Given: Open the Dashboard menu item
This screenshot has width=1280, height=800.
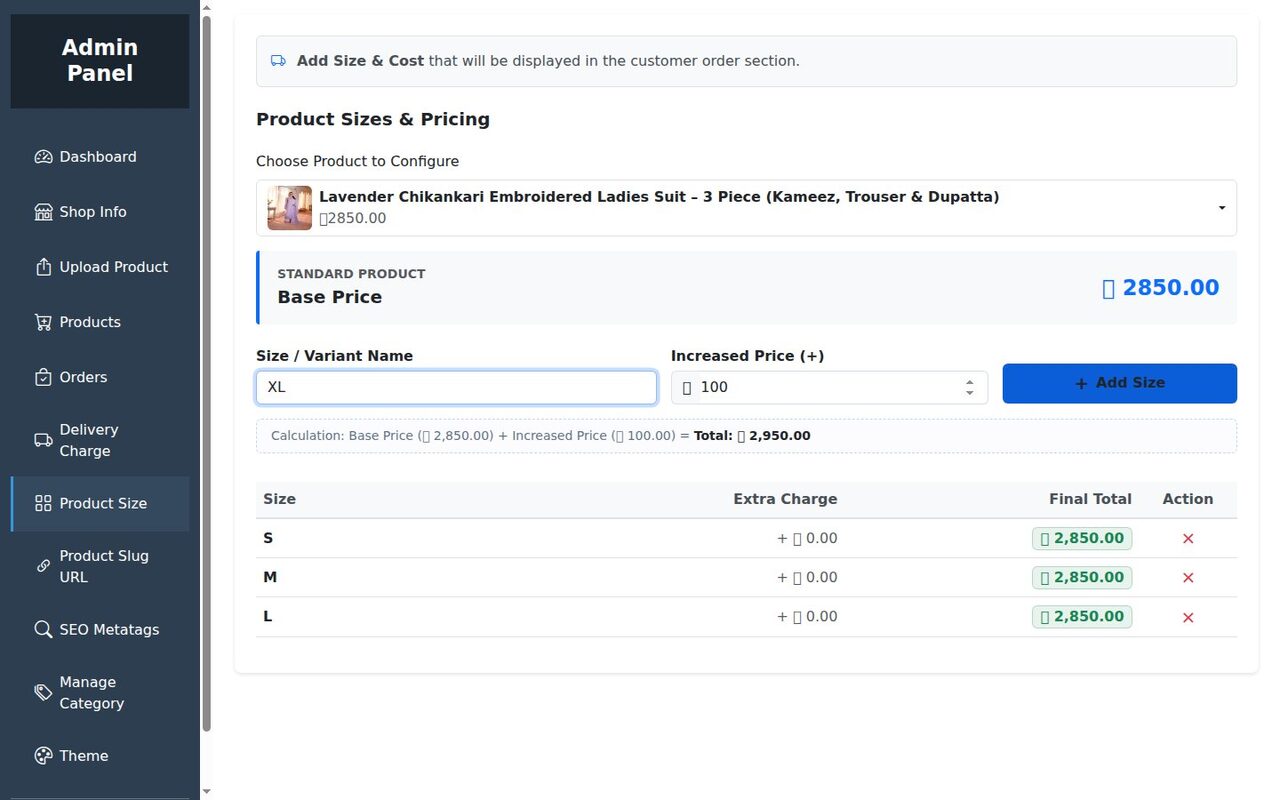Looking at the screenshot, I should 100,157.
